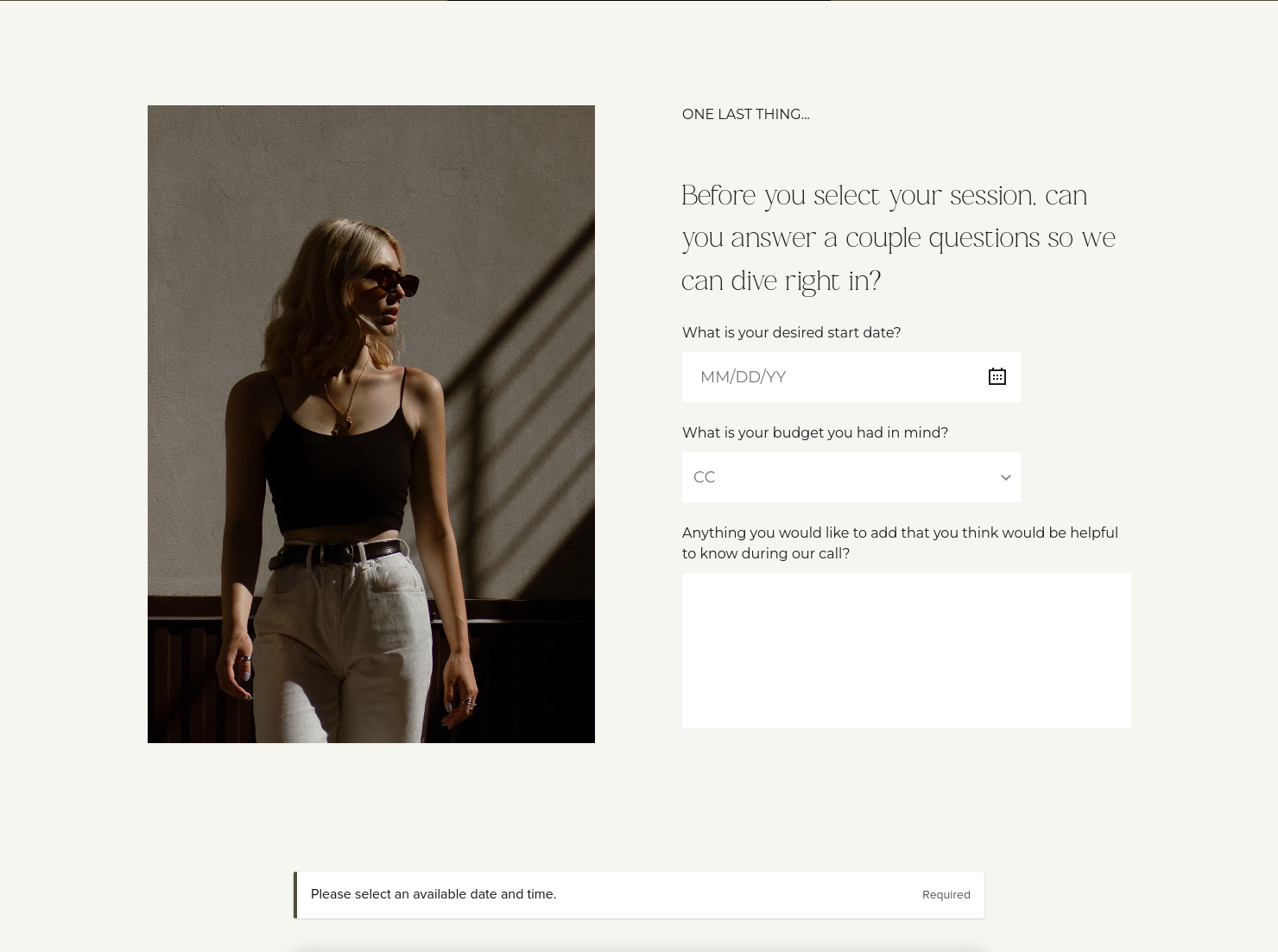Viewport: 1278px width, 952px height.
Task: Click the 'What is your budget you had in mind?' label
Action: pyautogui.click(x=814, y=432)
